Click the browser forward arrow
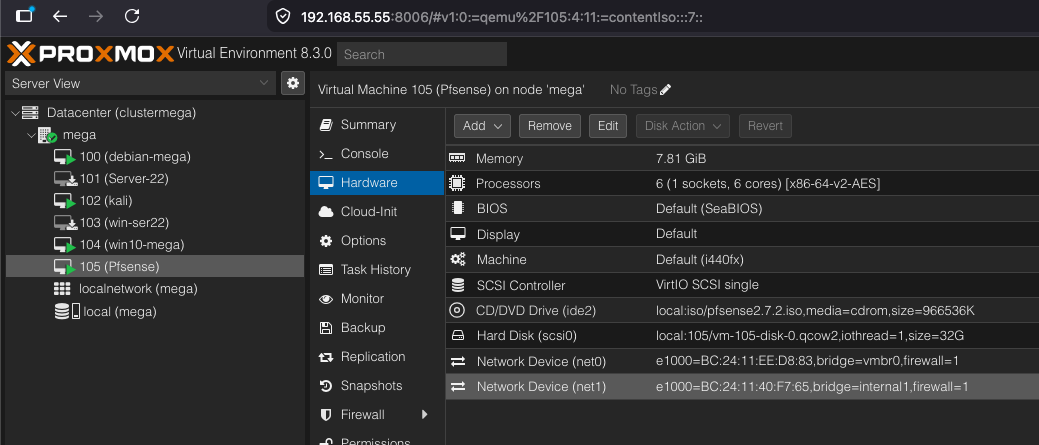The image size is (1039, 445). point(96,16)
